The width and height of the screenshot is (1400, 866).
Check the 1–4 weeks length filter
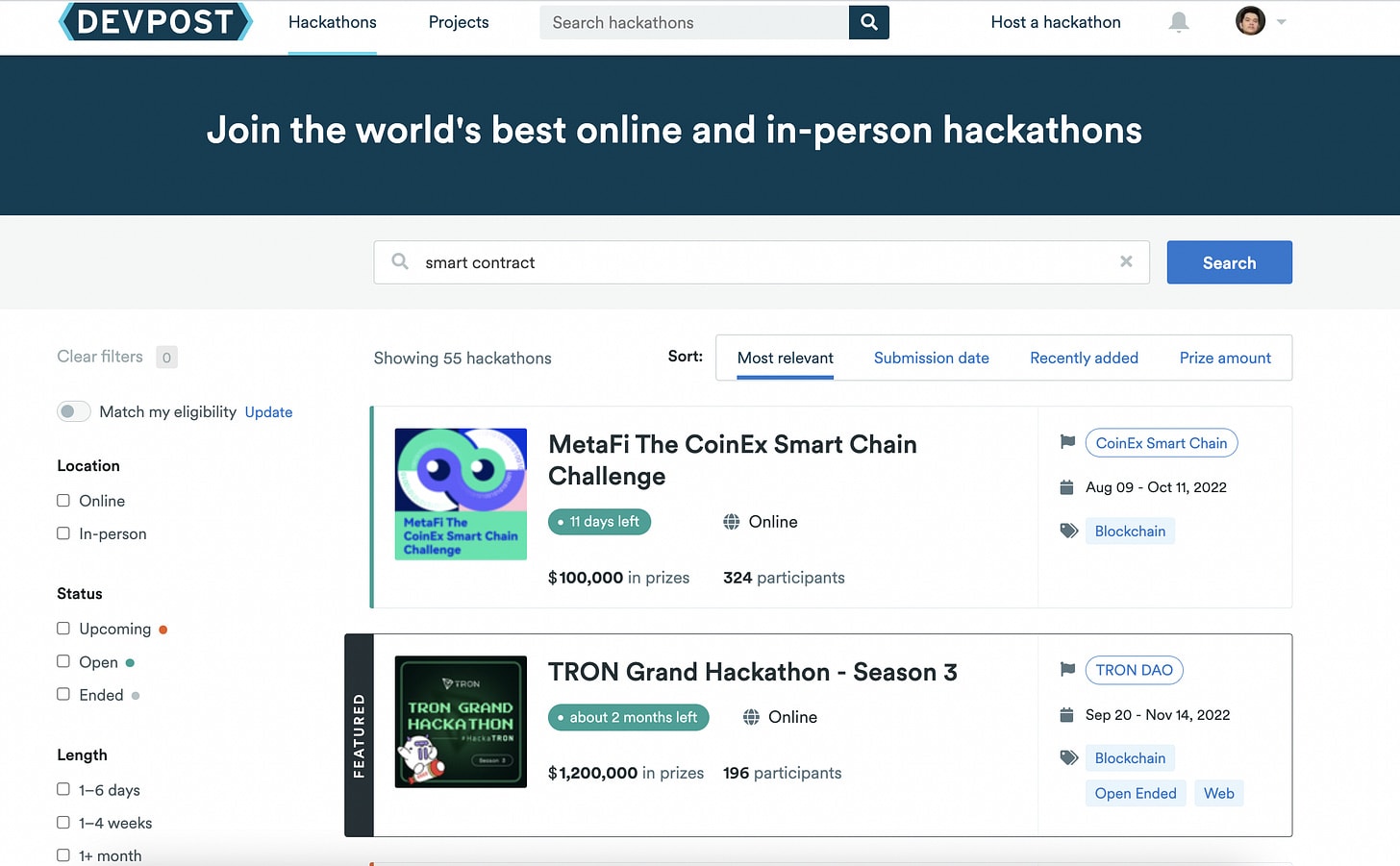click(63, 823)
